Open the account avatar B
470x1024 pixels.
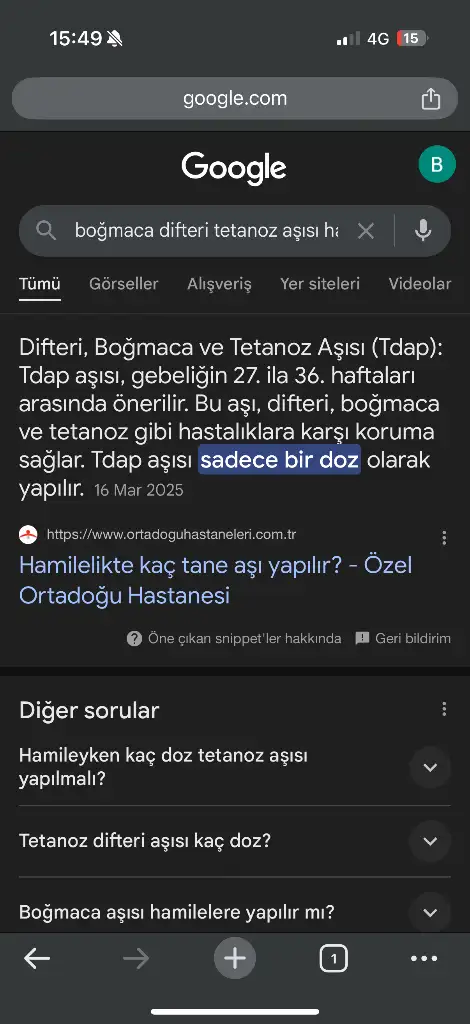pyautogui.click(x=437, y=164)
